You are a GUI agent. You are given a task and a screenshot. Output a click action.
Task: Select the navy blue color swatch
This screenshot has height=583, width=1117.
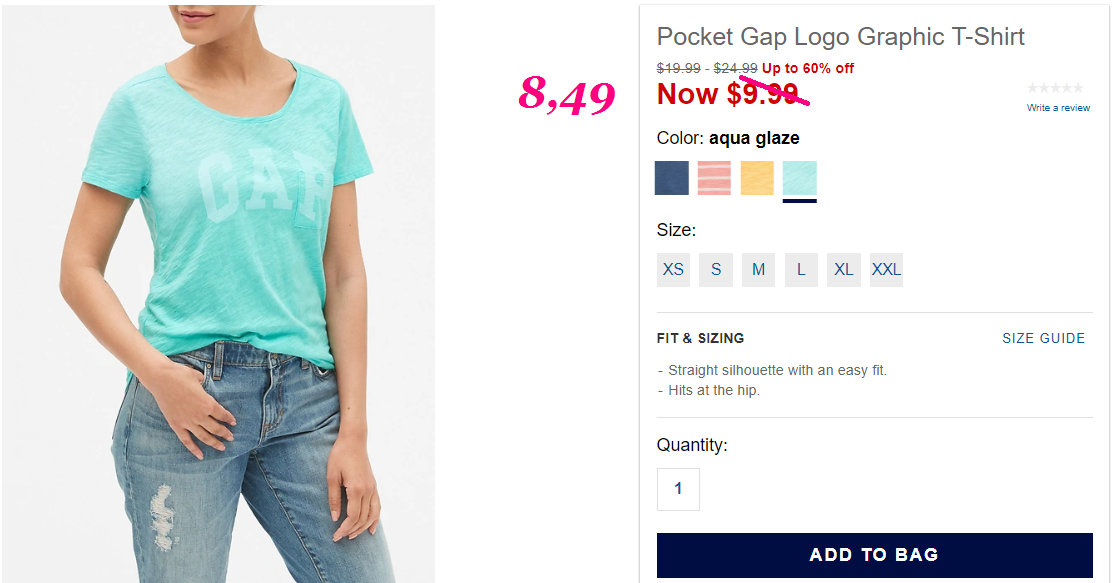(x=671, y=178)
